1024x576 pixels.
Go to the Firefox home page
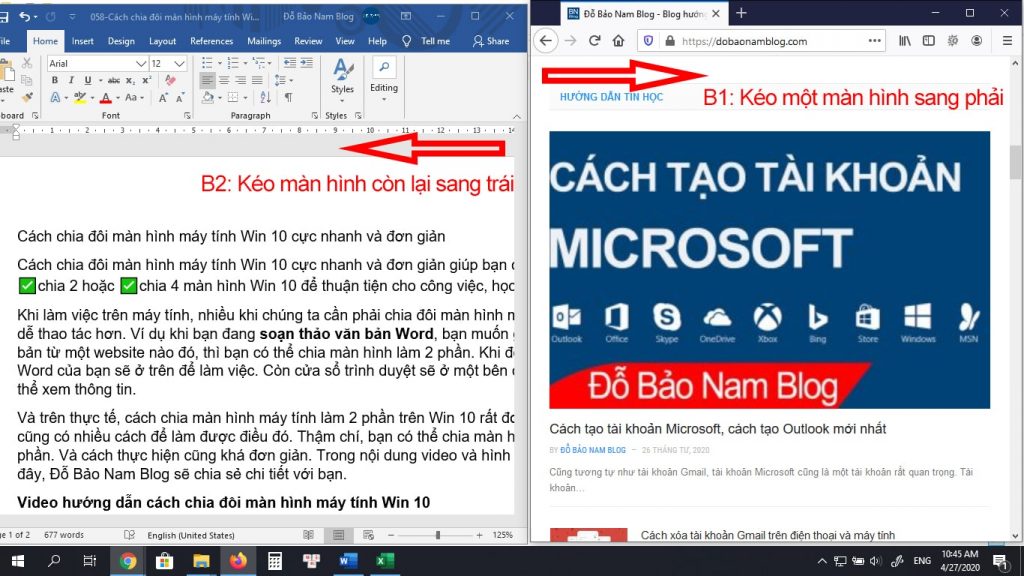(x=618, y=40)
